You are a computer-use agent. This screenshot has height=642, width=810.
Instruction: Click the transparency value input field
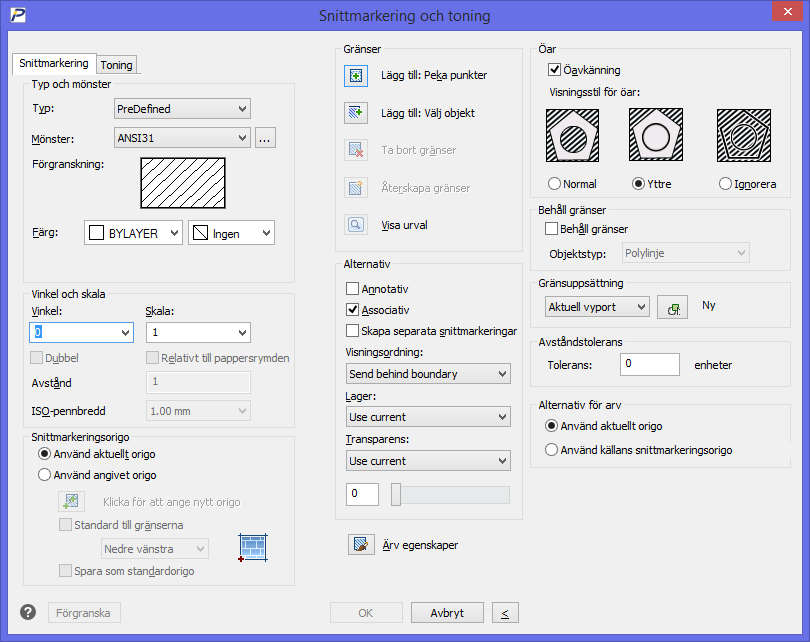click(x=362, y=494)
